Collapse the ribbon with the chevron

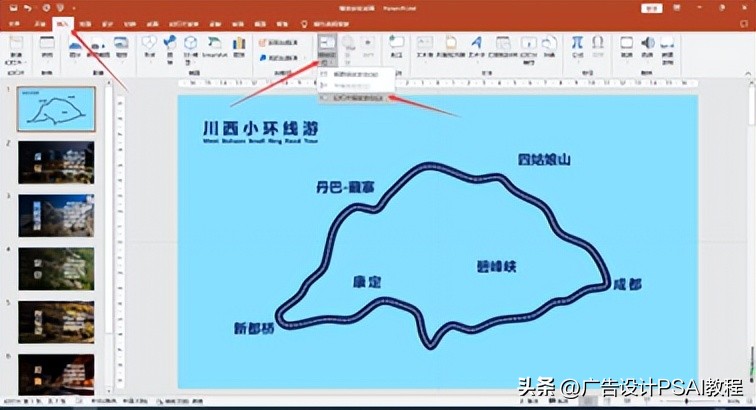(748, 73)
